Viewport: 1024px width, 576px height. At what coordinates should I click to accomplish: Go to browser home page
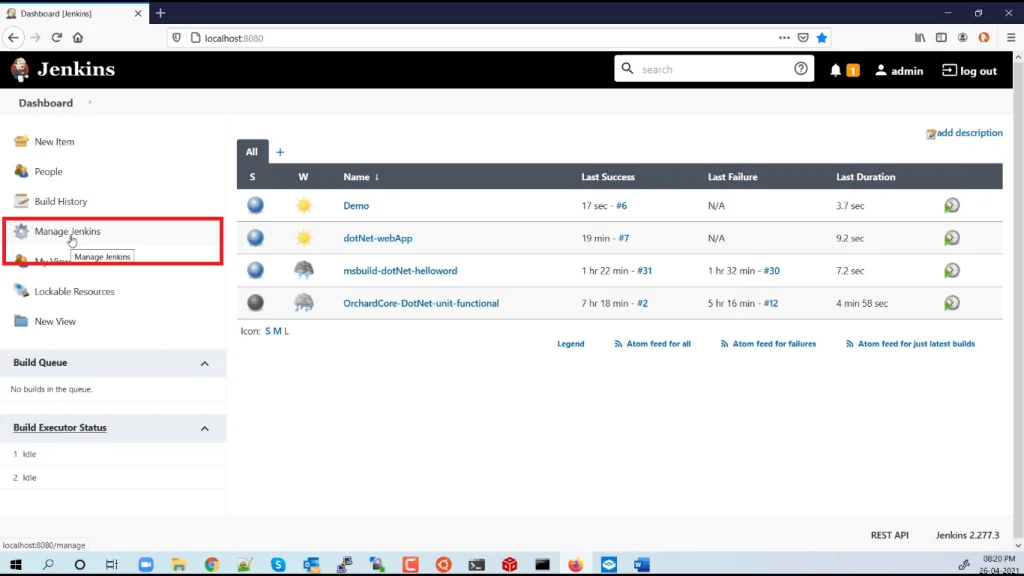click(x=78, y=38)
